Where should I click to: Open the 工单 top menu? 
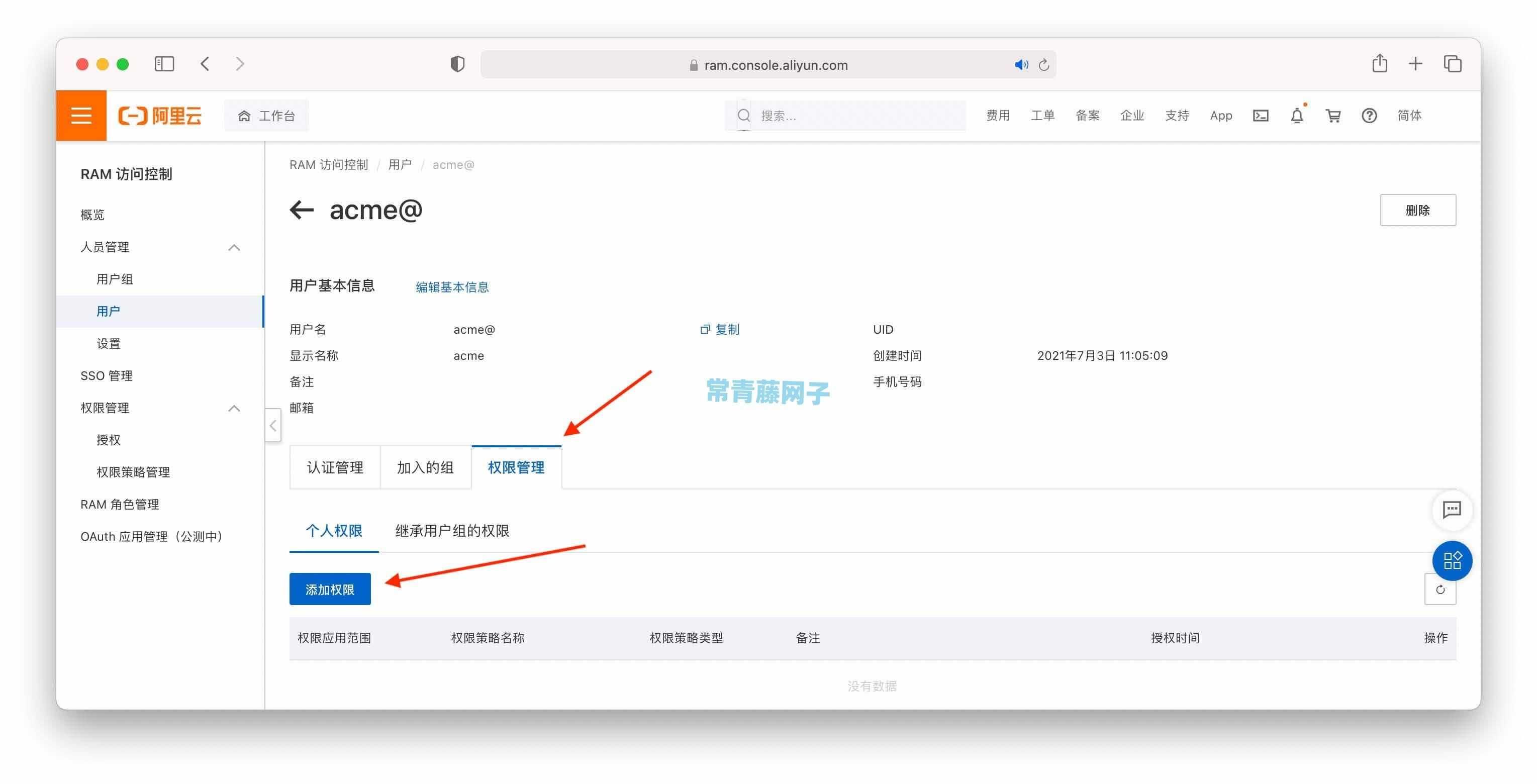[1042, 115]
